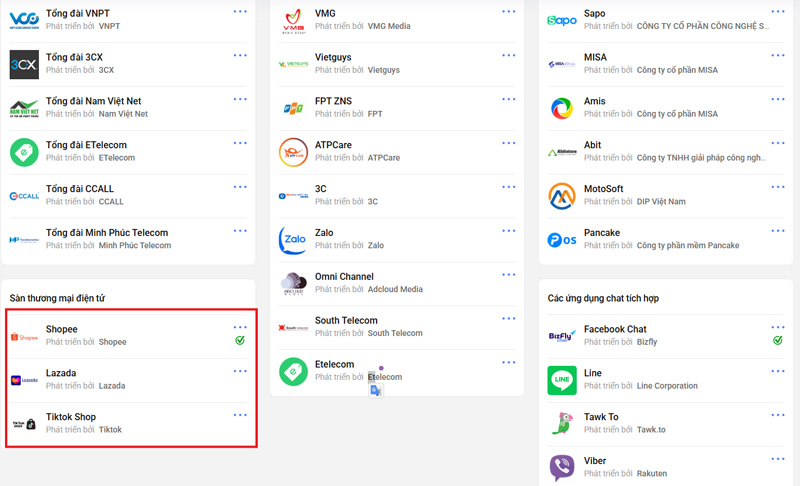800x486 pixels.
Task: Click the translate icon near Etelecom
Action: click(376, 391)
